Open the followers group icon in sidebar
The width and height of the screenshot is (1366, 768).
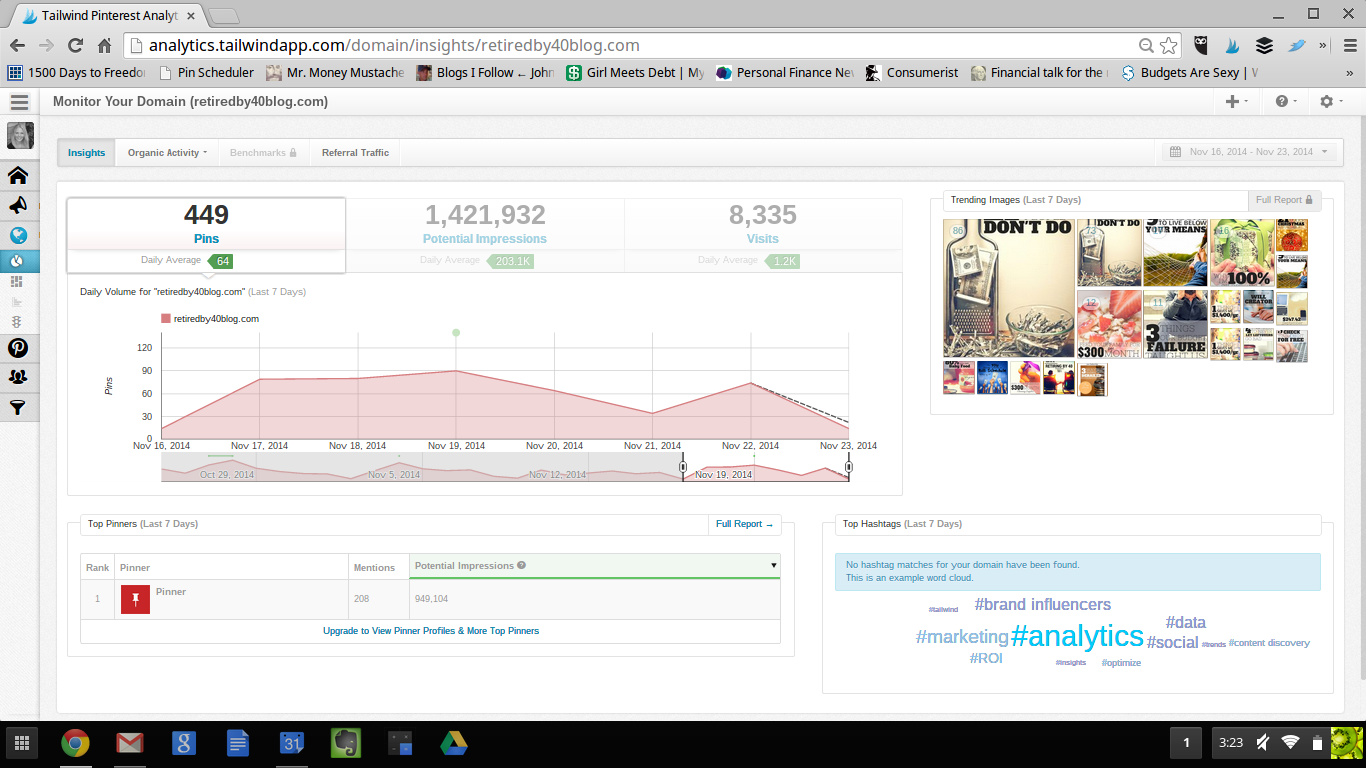tap(18, 377)
